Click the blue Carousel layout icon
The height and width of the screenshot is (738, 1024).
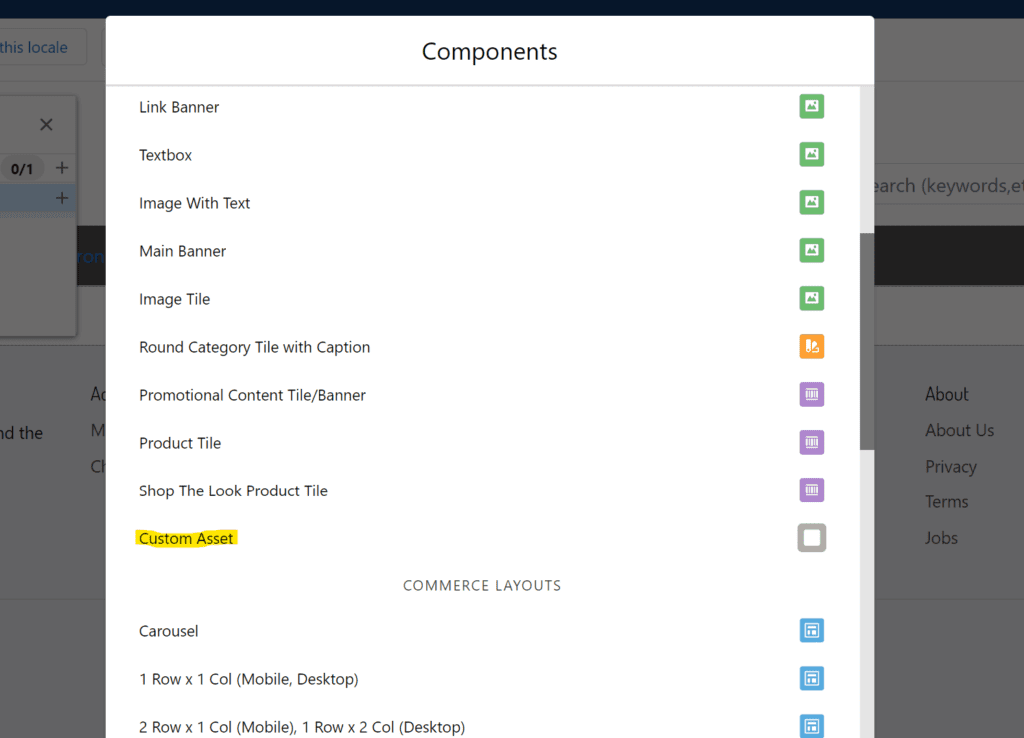click(x=811, y=630)
